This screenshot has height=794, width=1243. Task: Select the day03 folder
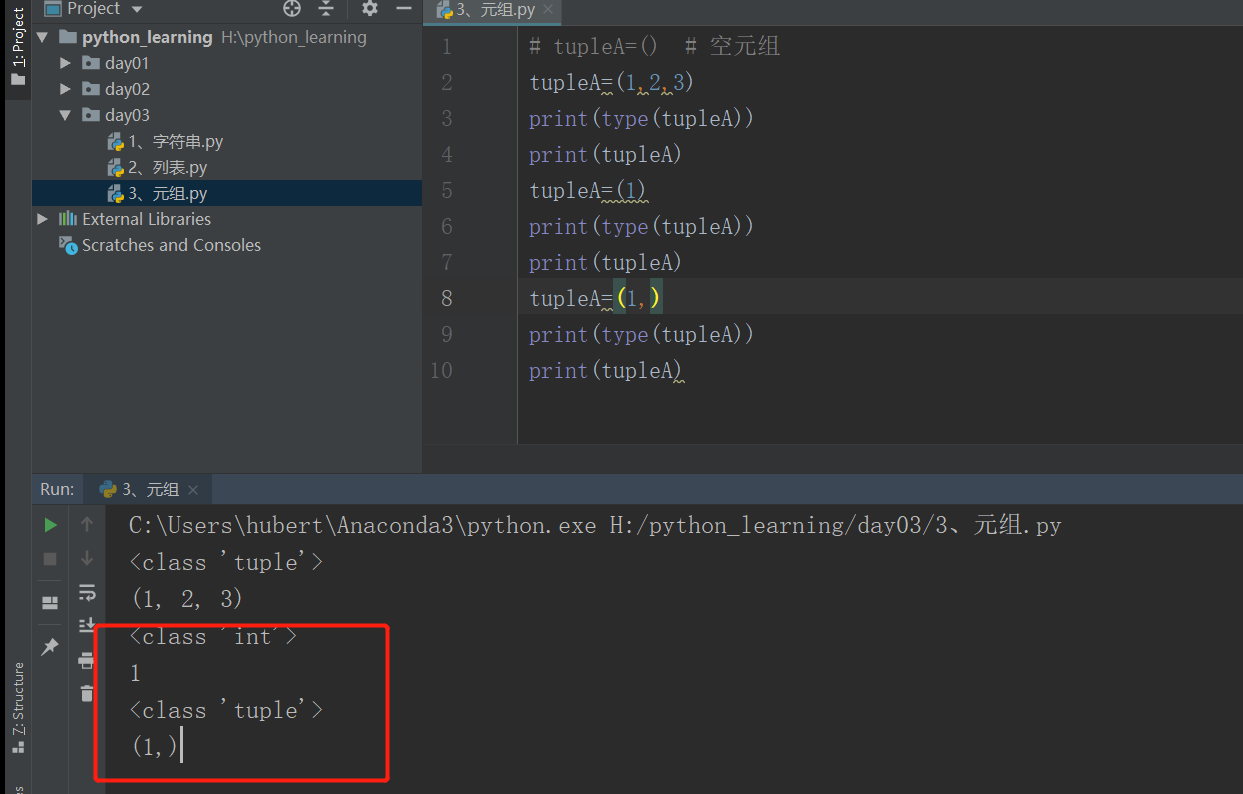click(x=127, y=115)
